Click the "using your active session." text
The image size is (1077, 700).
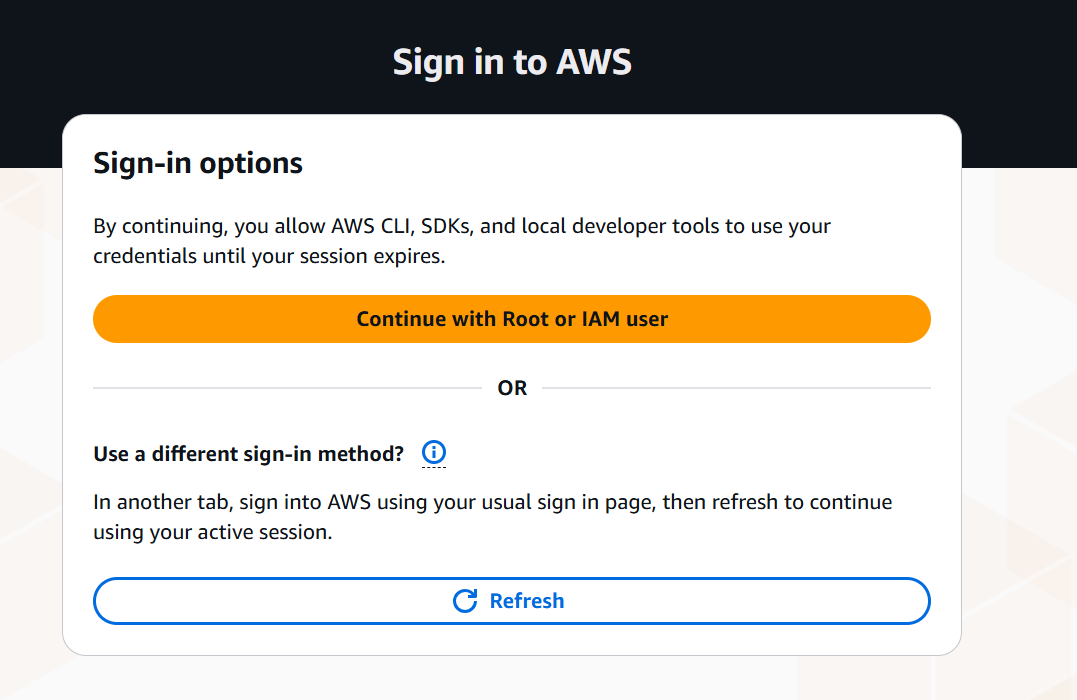[212, 532]
